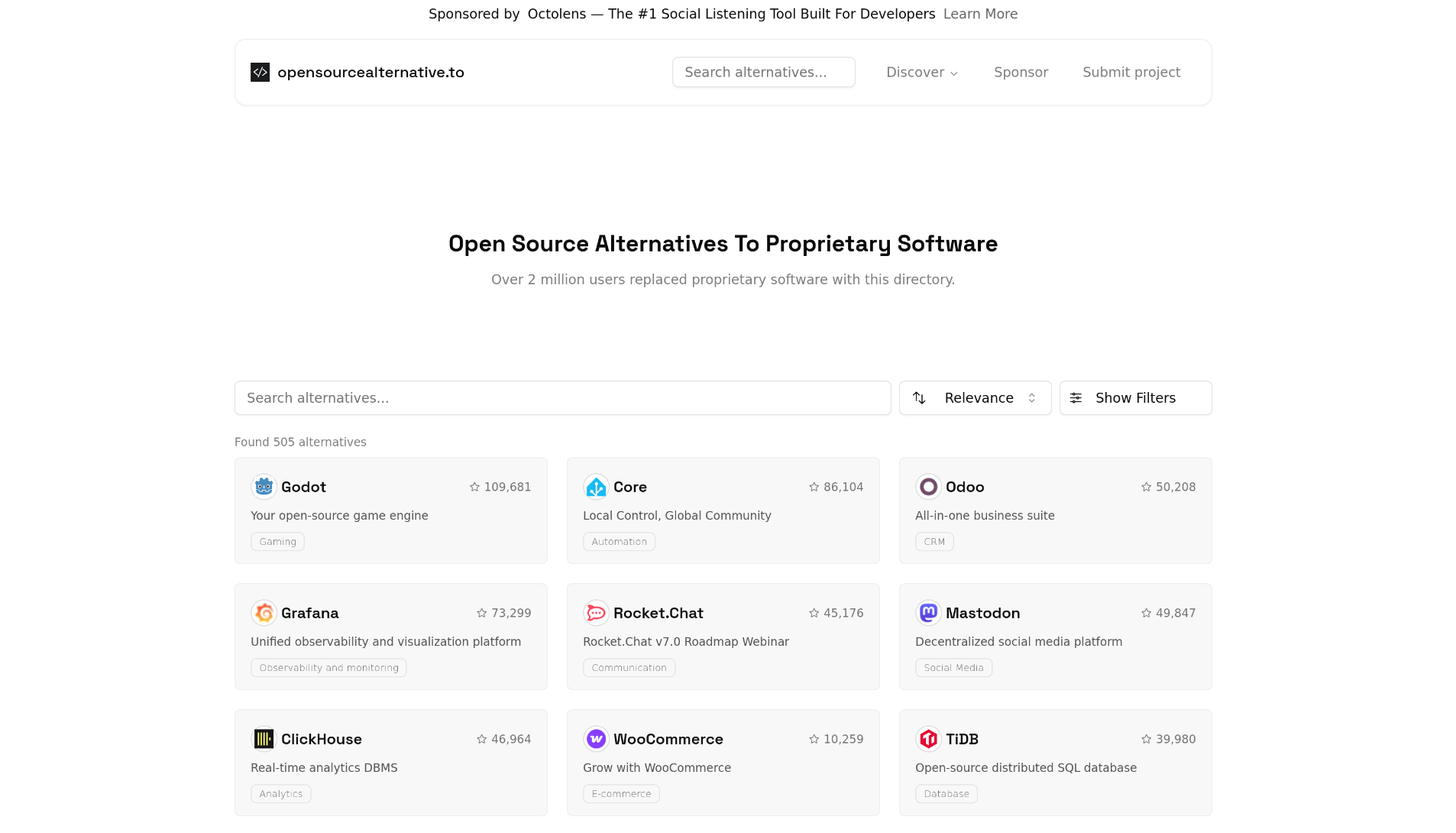1456x833 pixels.
Task: Open the Relevance sort dropdown
Action: point(975,398)
